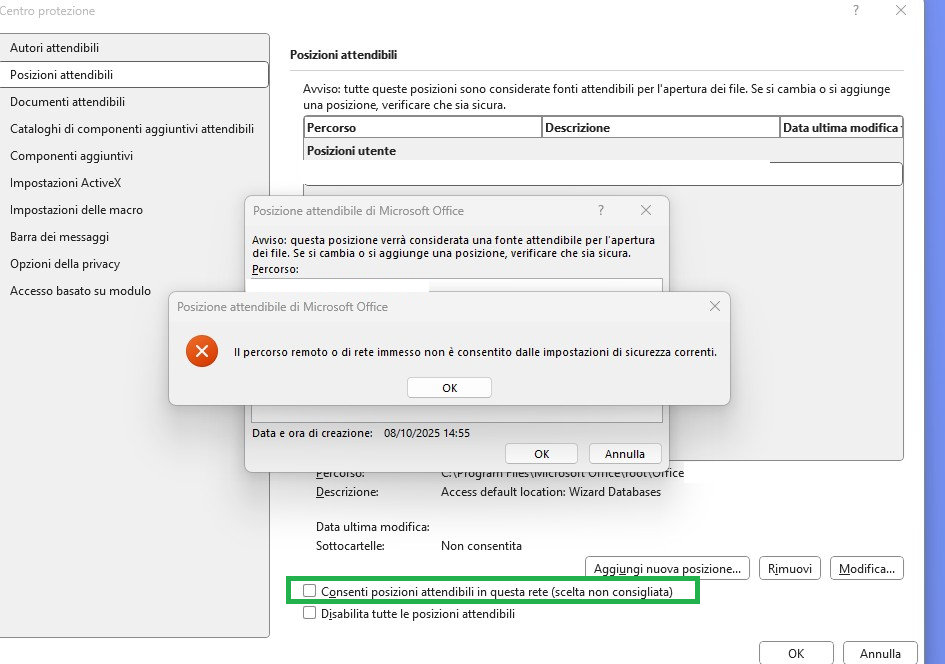Click the creation date 08/10/2025 14:55
The image size is (945, 664).
tap(427, 433)
